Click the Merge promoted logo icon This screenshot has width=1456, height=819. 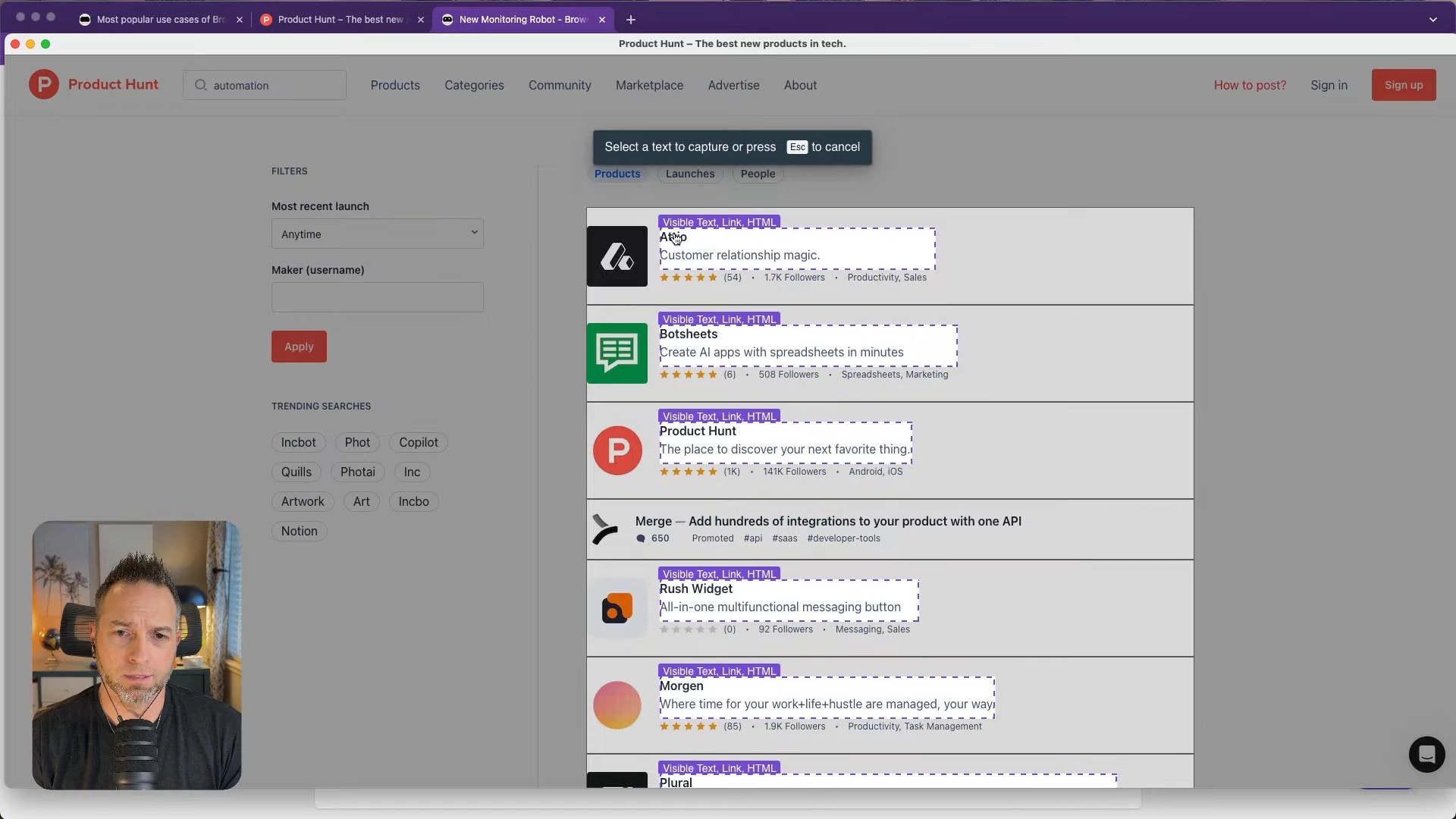coord(604,529)
